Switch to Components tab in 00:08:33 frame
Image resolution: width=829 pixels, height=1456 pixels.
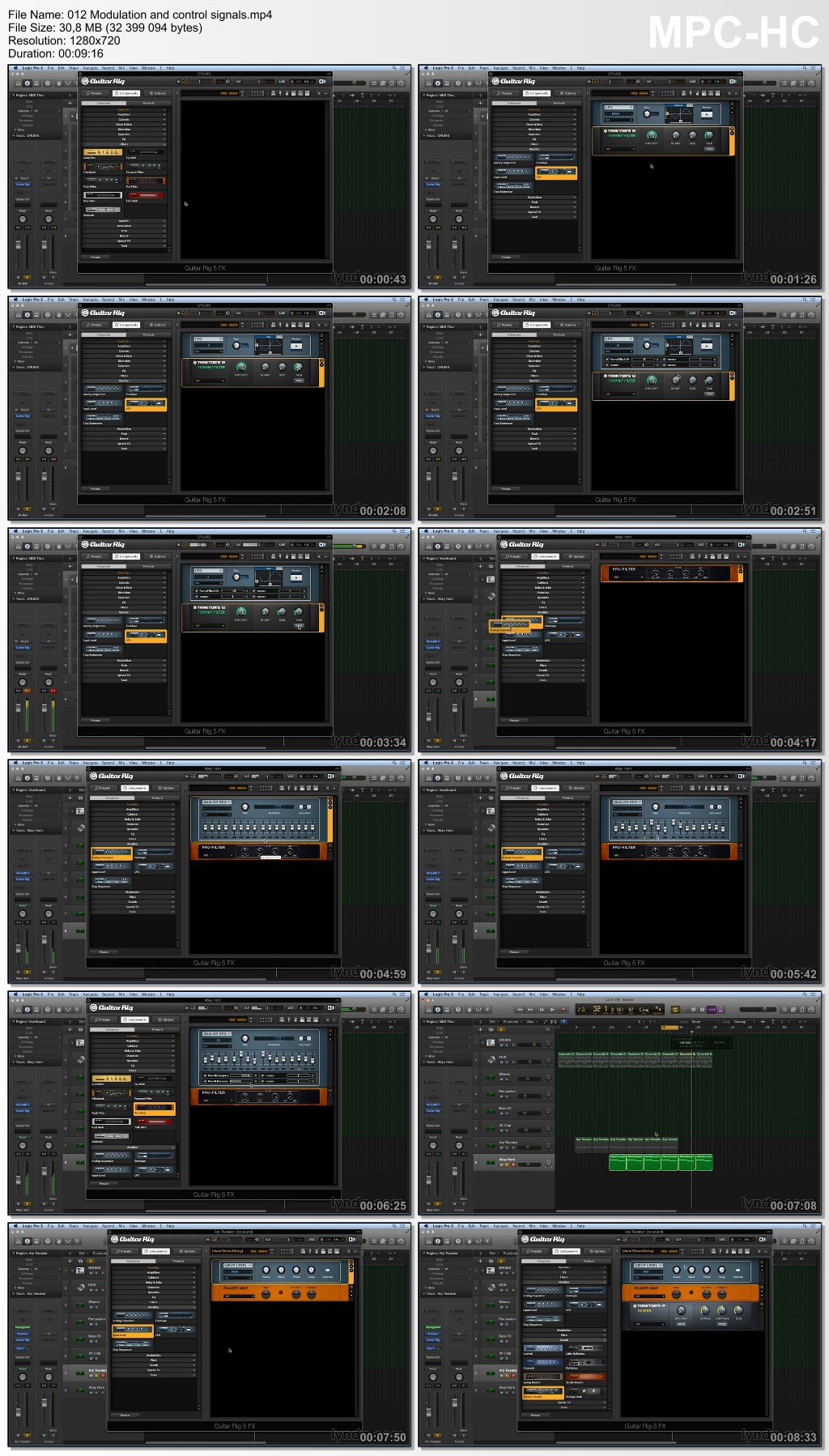coord(566,1251)
